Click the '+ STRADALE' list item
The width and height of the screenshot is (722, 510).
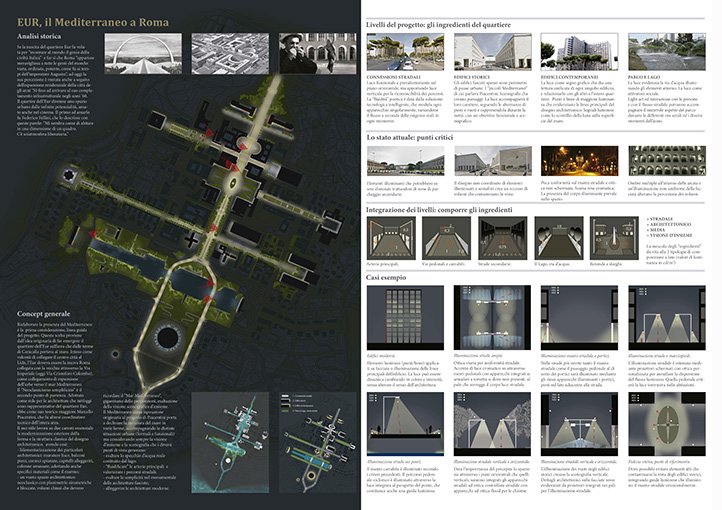coord(660,219)
